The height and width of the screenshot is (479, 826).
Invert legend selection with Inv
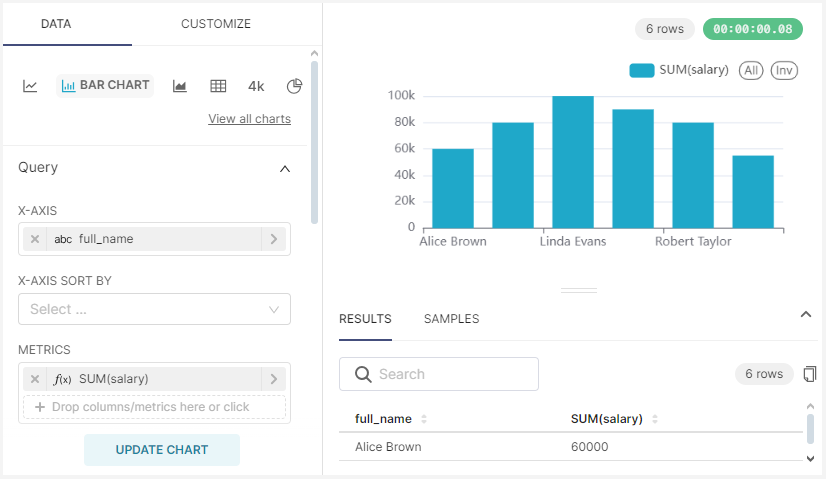point(784,70)
